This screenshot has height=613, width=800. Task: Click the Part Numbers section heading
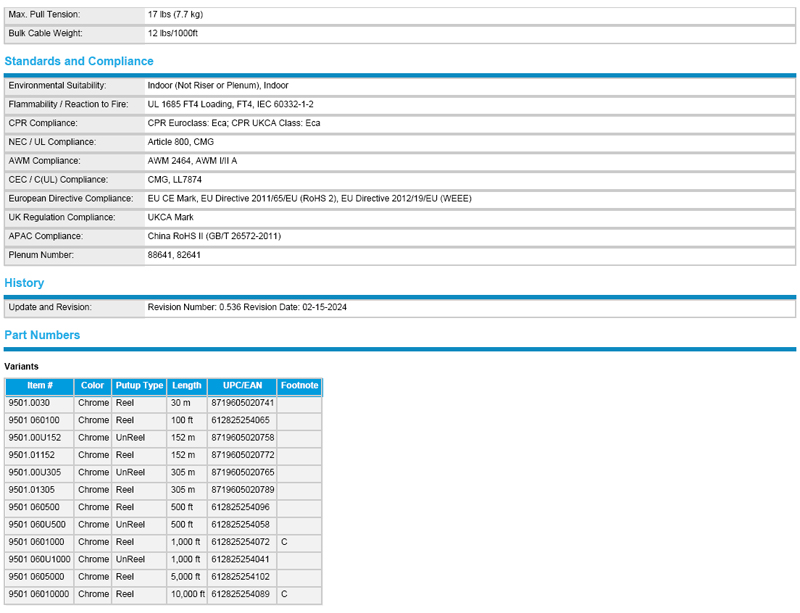pyautogui.click(x=42, y=335)
